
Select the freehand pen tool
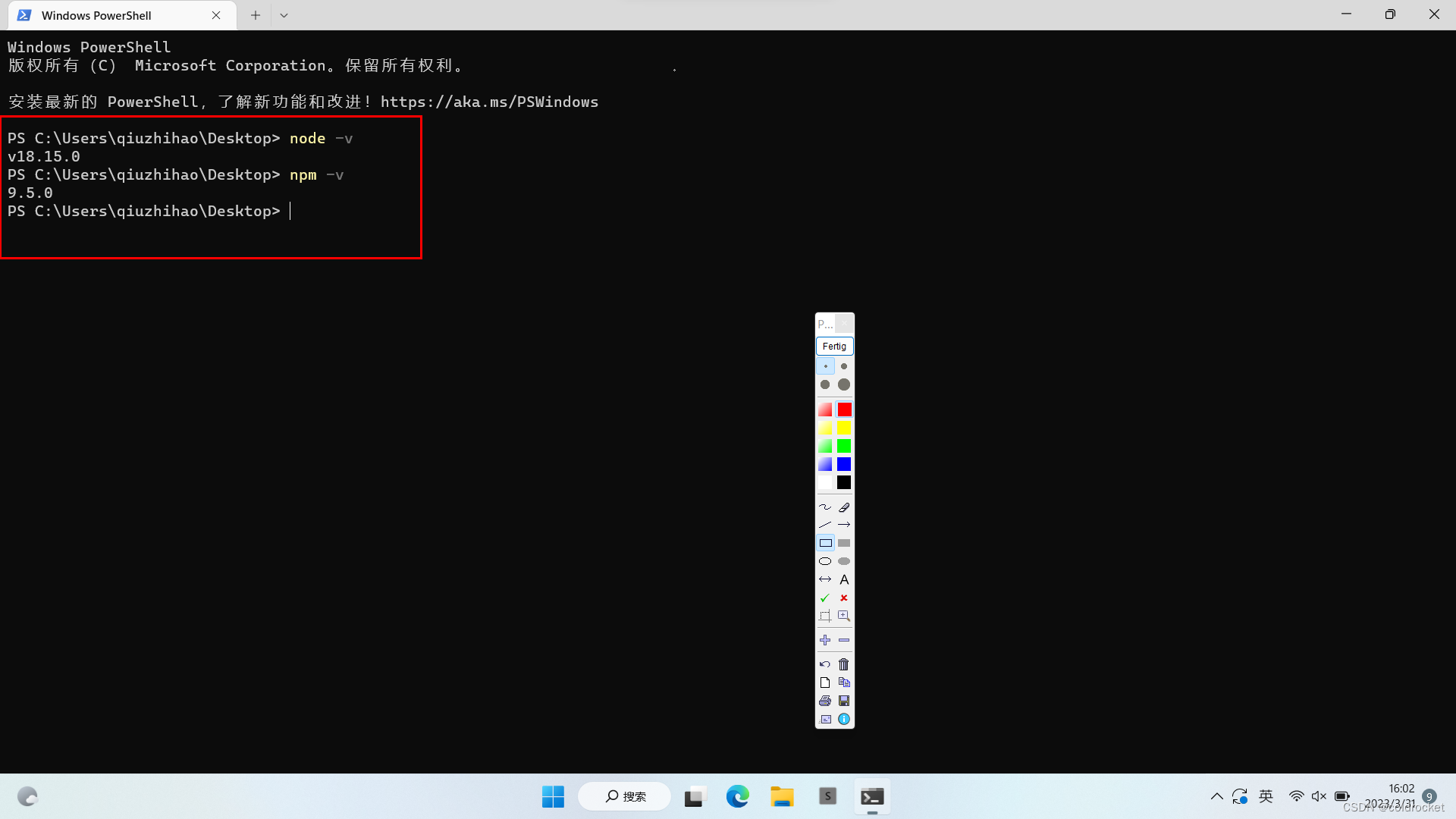[825, 507]
